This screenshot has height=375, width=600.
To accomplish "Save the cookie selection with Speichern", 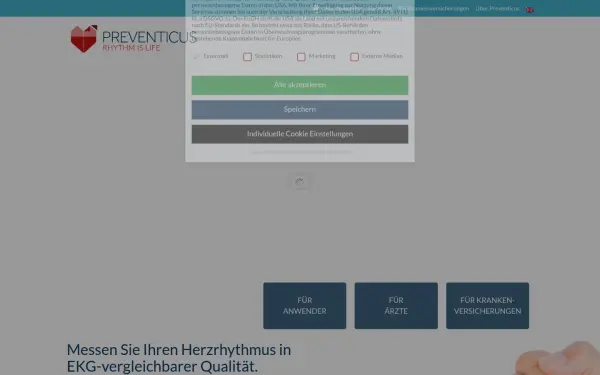I will pos(300,109).
